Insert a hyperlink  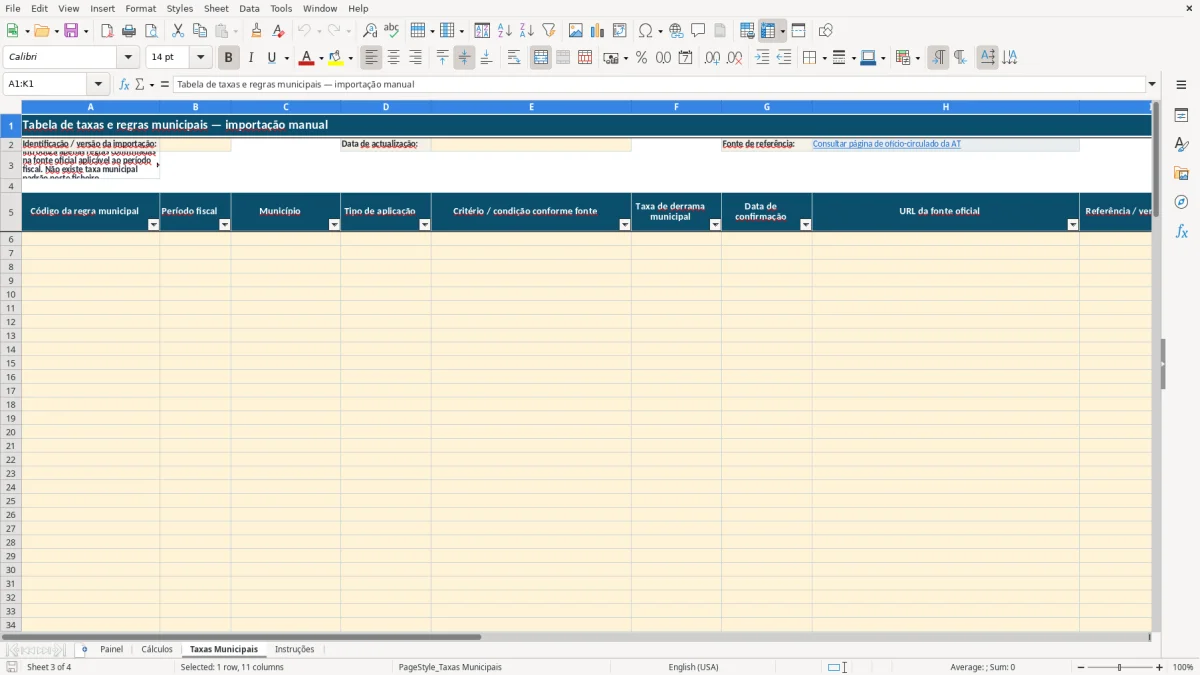coord(676,31)
